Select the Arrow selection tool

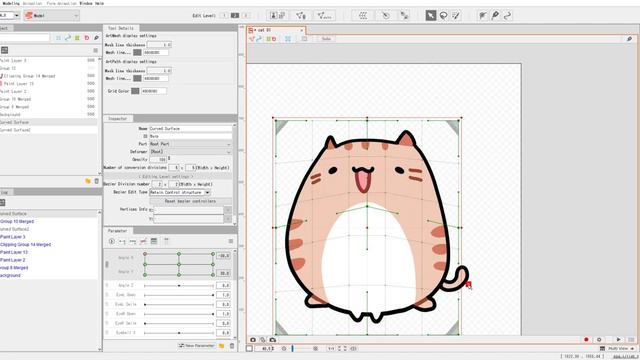tap(431, 16)
